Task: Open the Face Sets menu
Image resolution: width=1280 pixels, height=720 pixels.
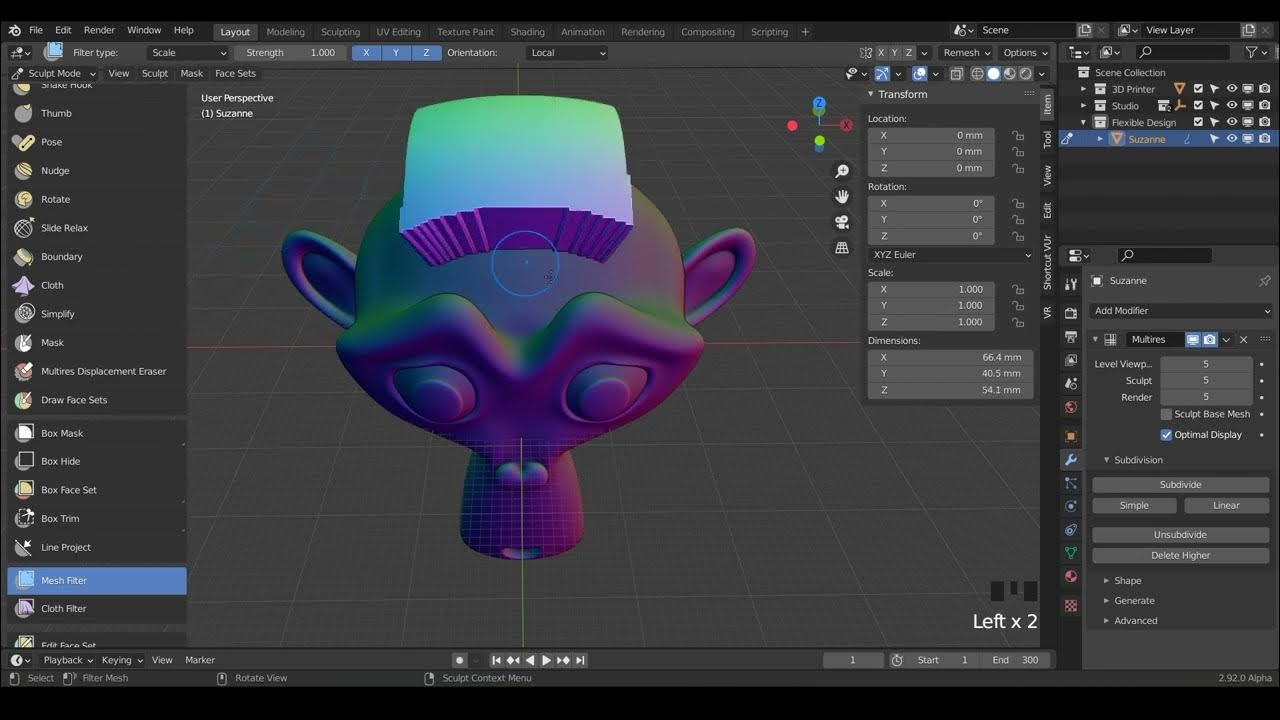Action: (x=235, y=73)
